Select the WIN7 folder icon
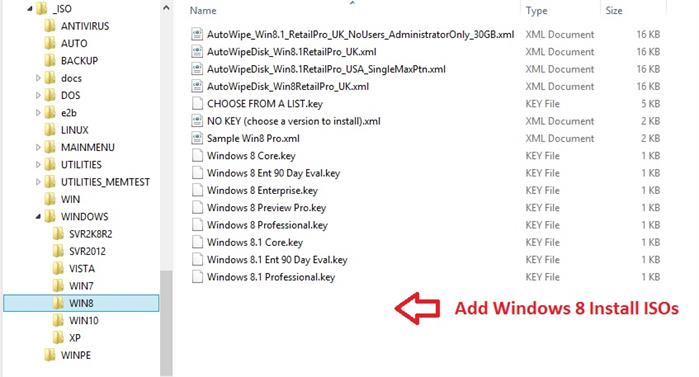Screen dimensions: 699x377 pos(58,286)
